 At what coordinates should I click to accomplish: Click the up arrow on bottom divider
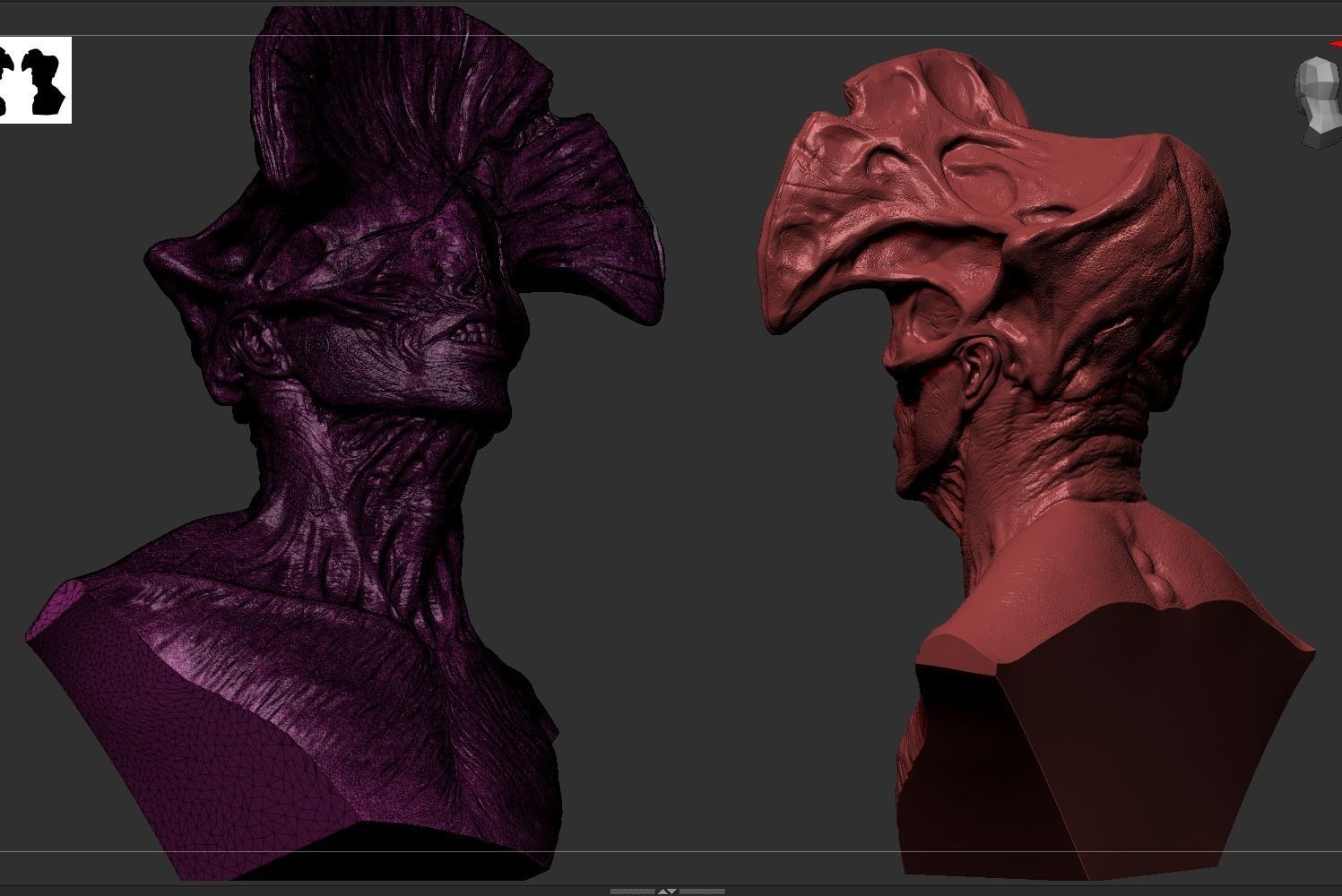click(x=662, y=892)
